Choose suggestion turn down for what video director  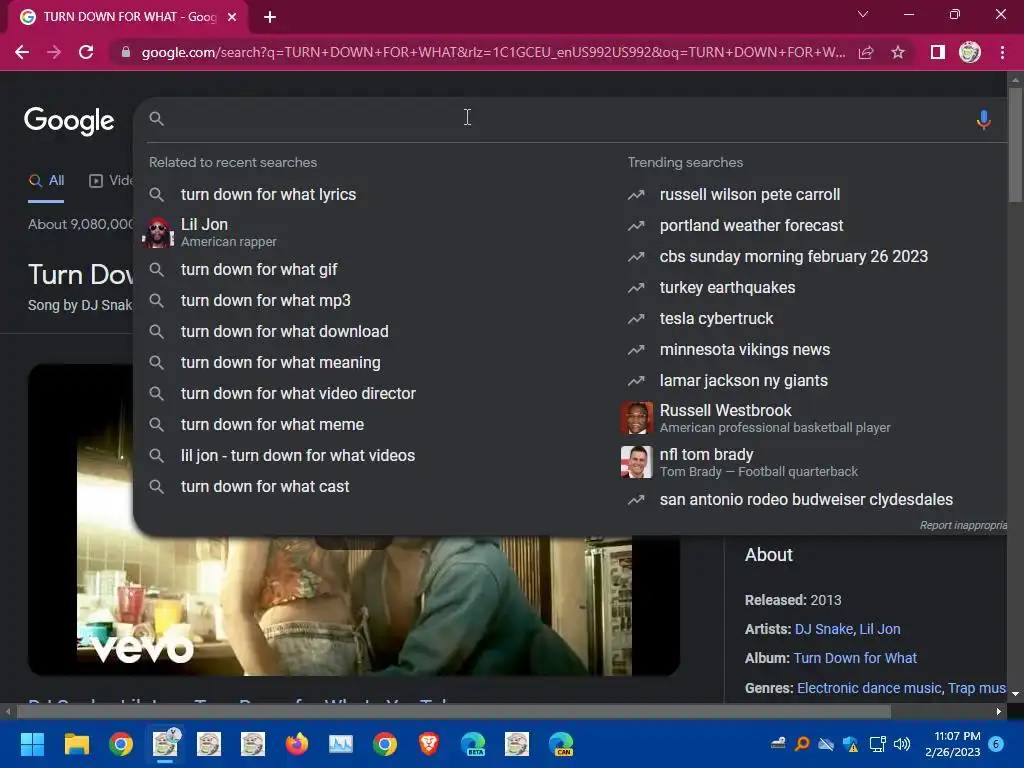tap(298, 394)
